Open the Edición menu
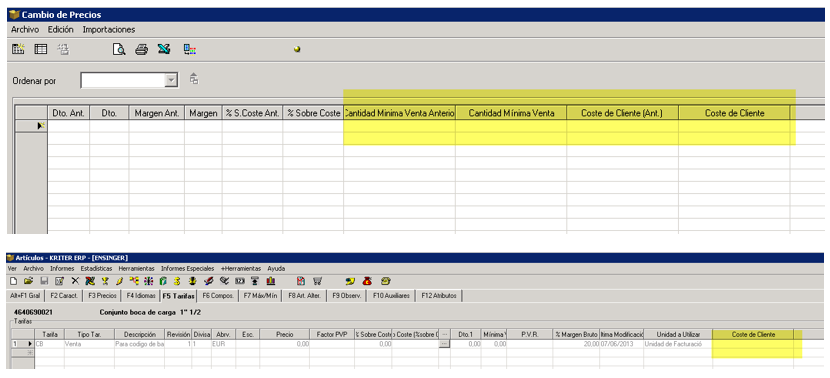This screenshot has height=378, width=830. coord(60,30)
